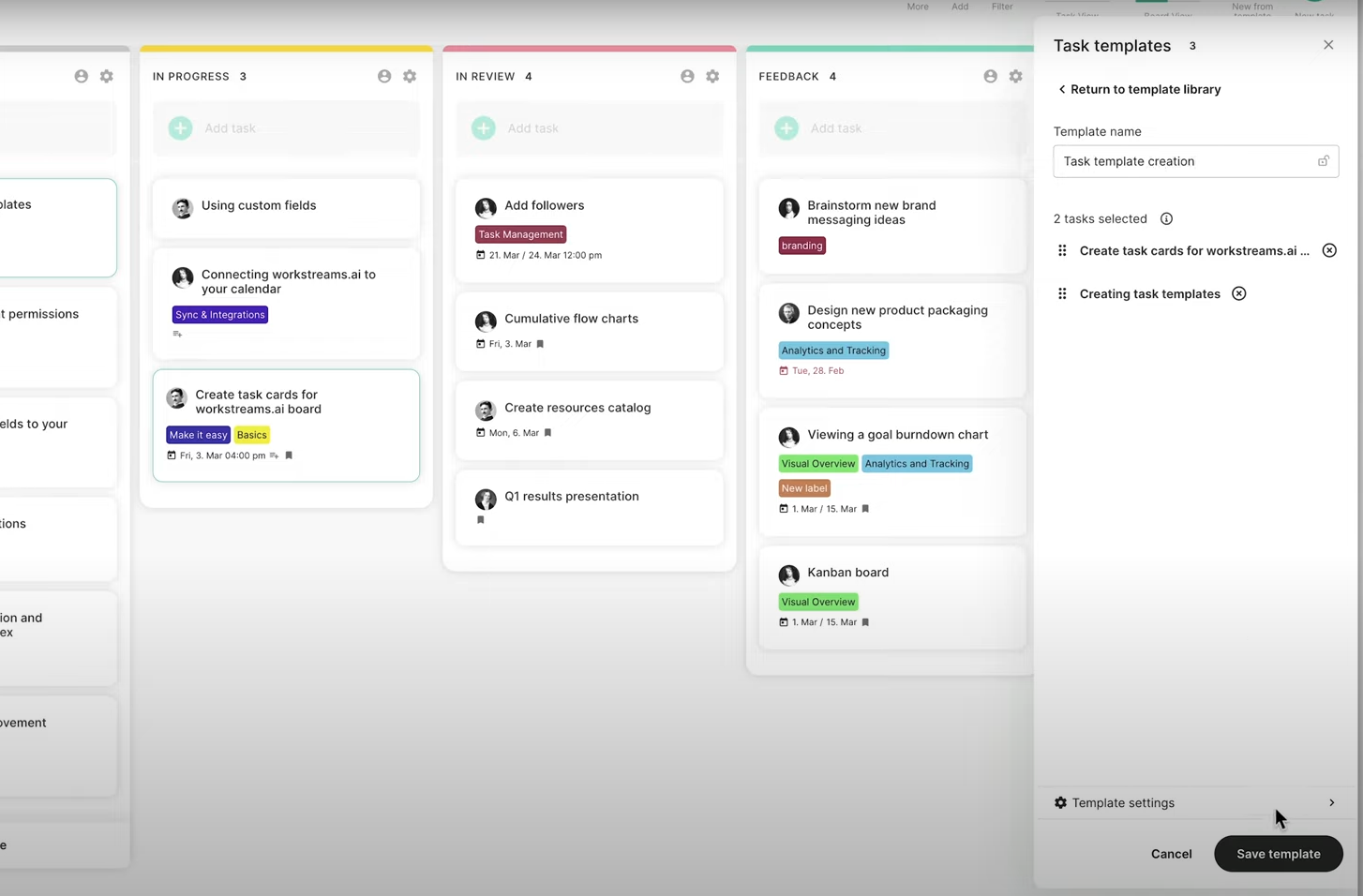The image size is (1363, 896).
Task: Open the Filter menu in top toolbar
Action: pos(1002,7)
